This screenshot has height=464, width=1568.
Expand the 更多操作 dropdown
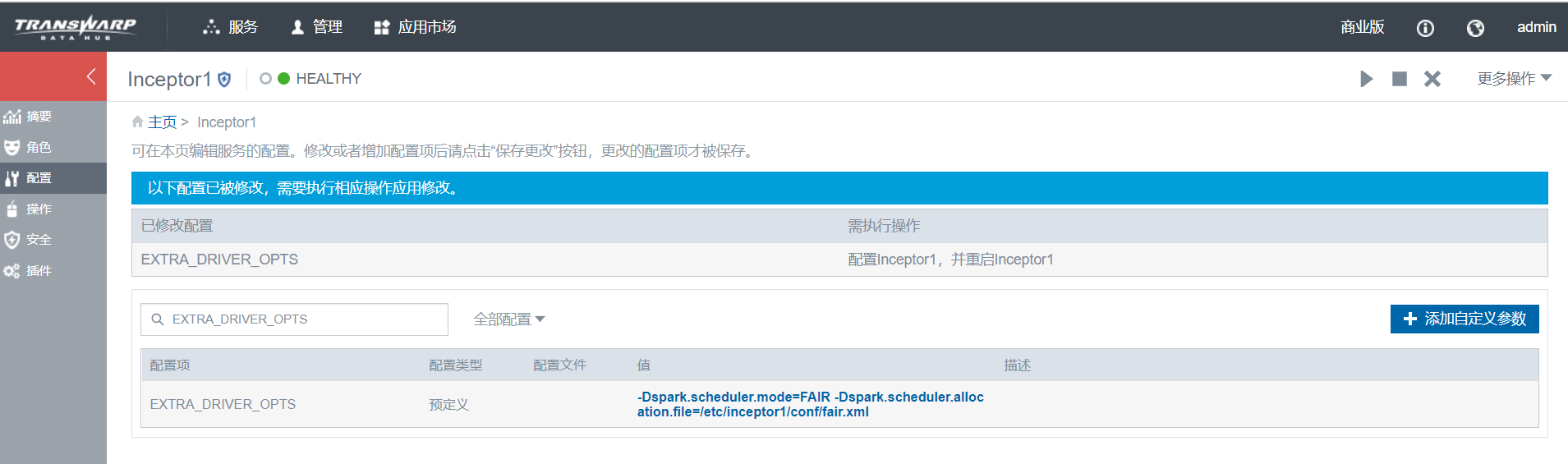pyautogui.click(x=1515, y=79)
